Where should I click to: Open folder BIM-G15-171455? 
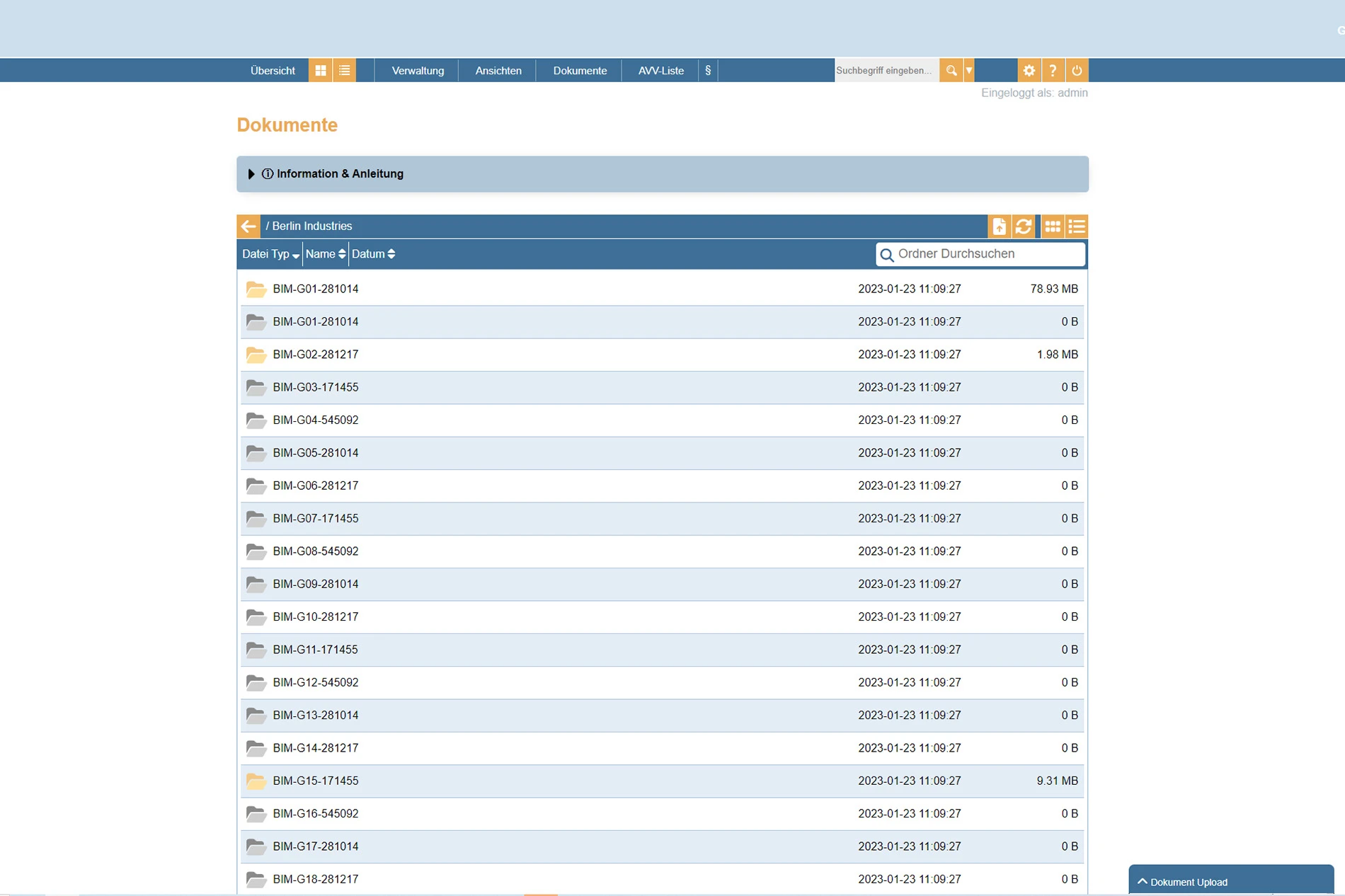point(316,781)
